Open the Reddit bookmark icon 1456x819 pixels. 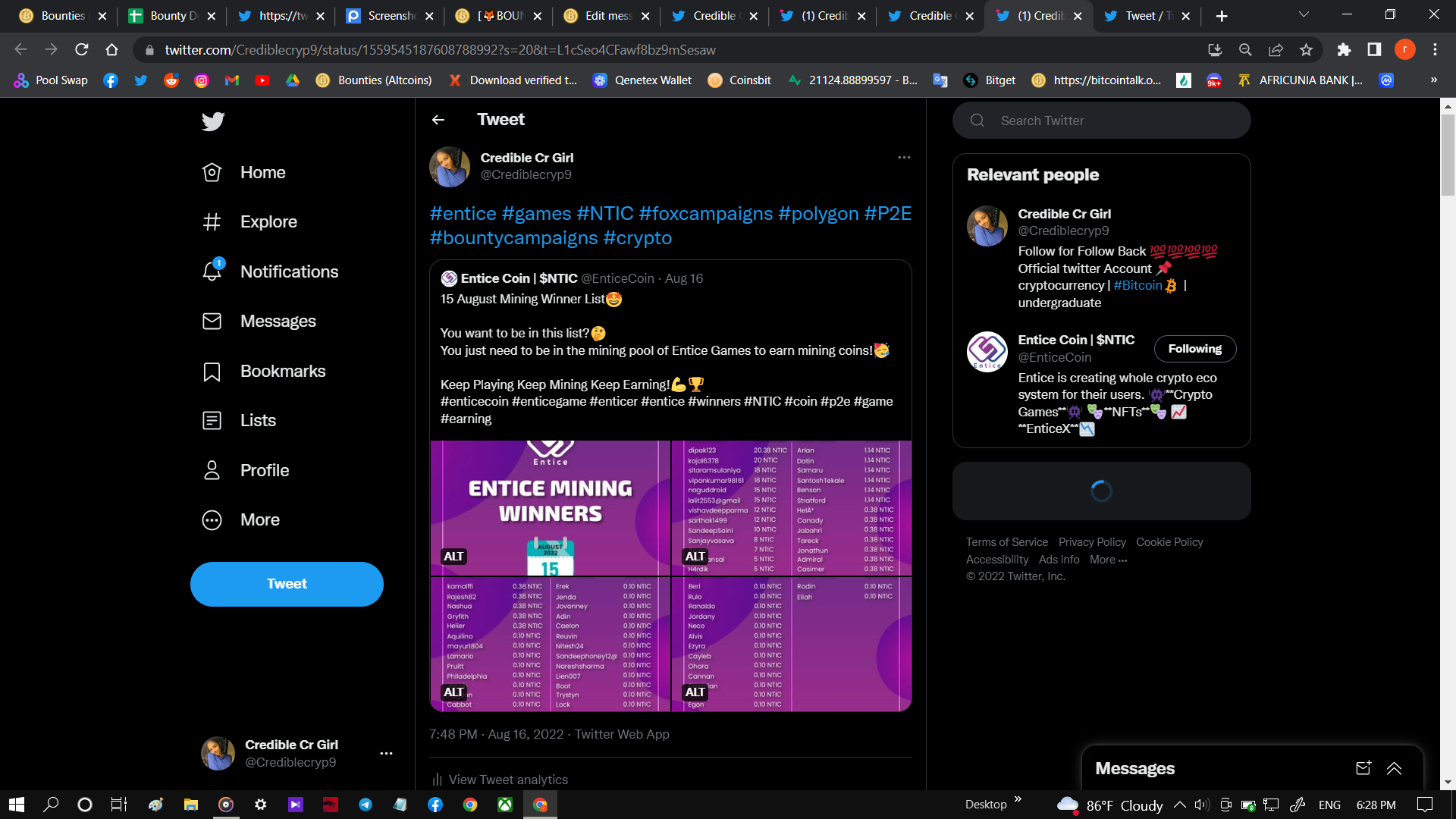click(171, 80)
